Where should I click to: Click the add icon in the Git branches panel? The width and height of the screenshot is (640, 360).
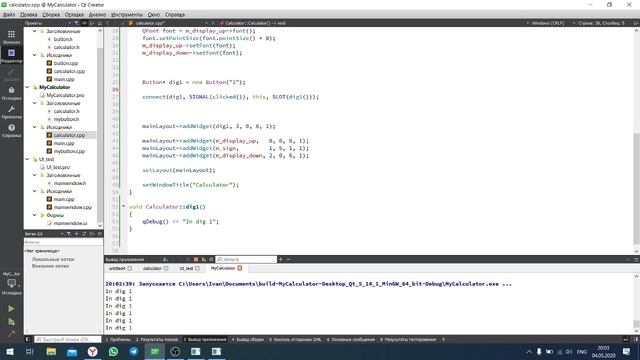point(76,234)
